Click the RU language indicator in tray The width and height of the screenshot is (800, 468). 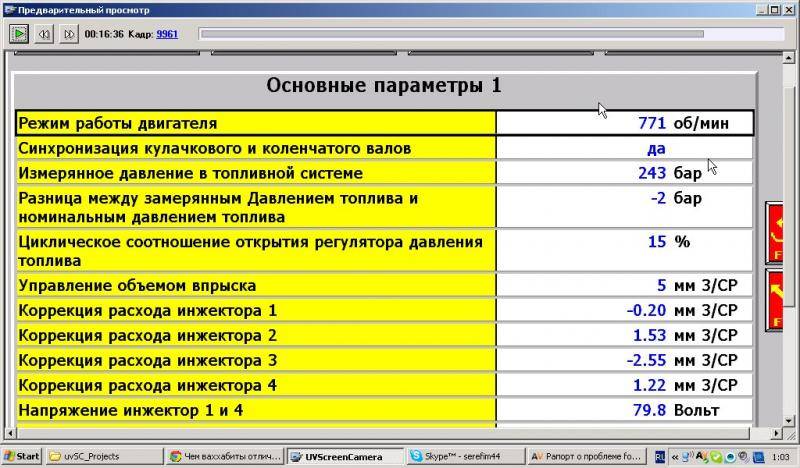click(659, 457)
